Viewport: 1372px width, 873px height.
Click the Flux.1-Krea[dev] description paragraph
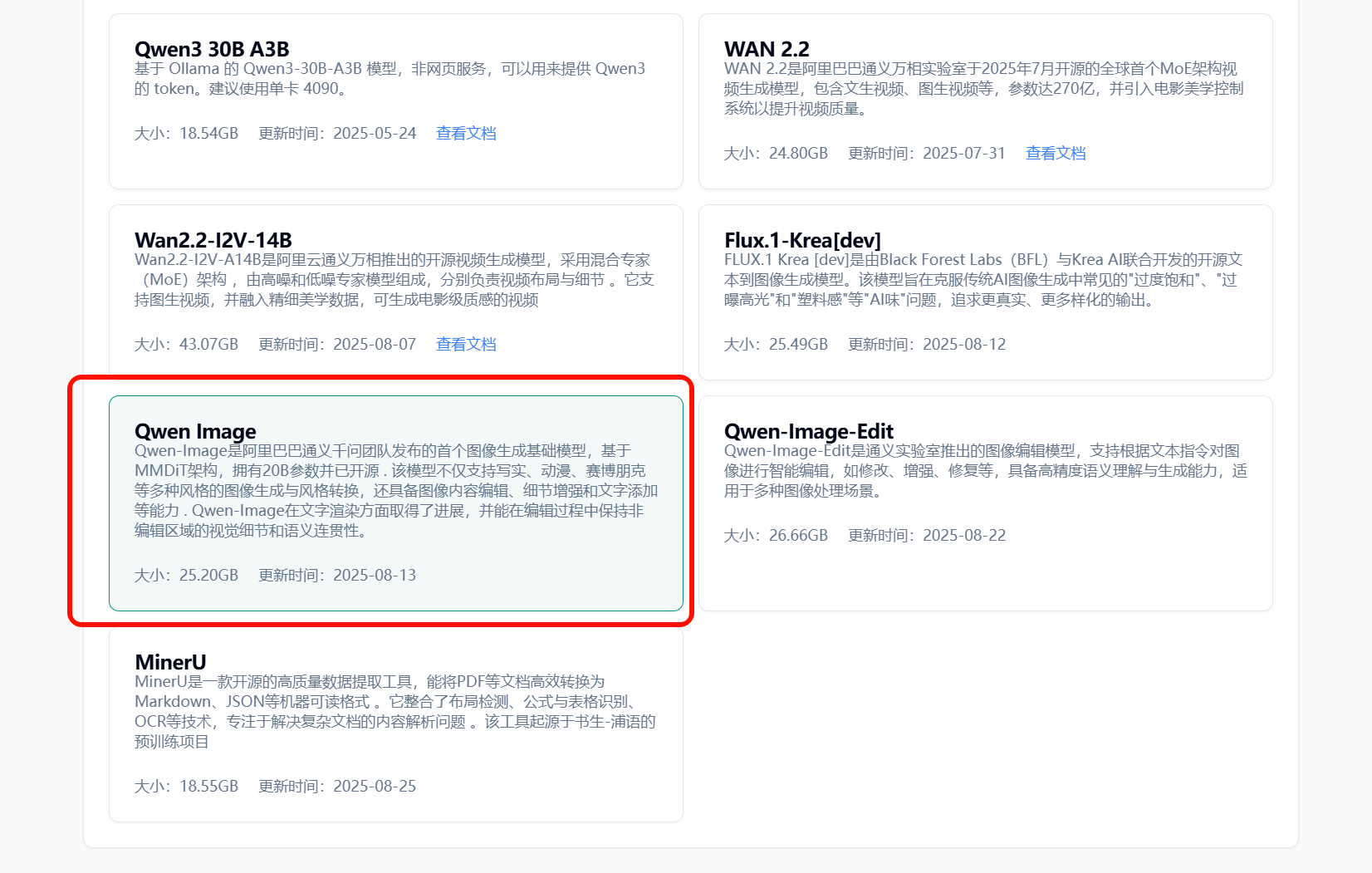(982, 280)
